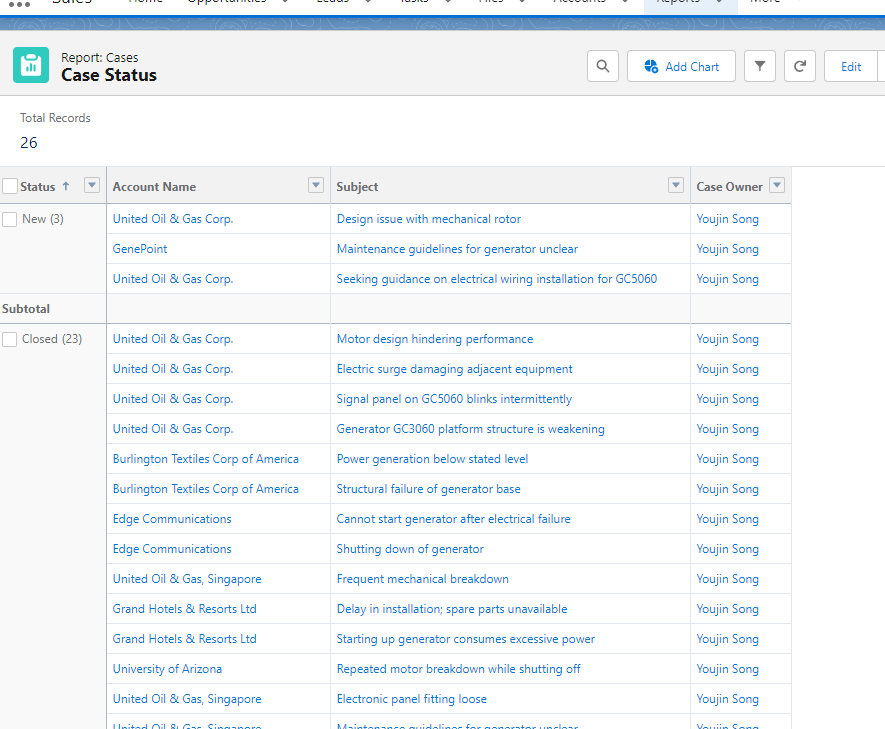Open United Oil & Gas Corp. for Design issue row
Screen dimensions: 885x729
(173, 219)
